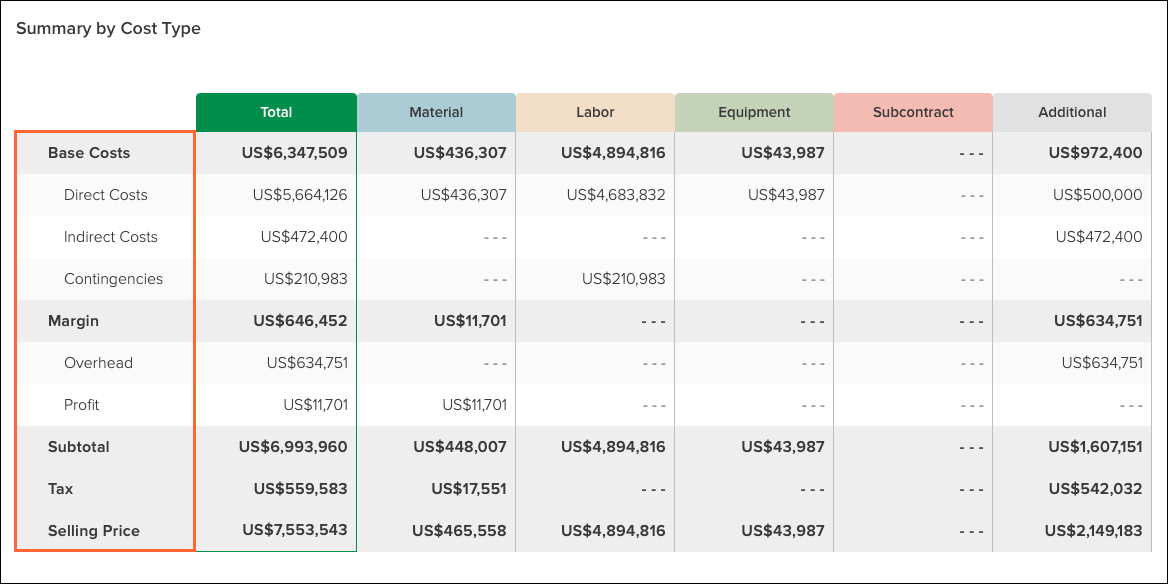1168x584 pixels.
Task: Click the Labor contingencies value US$210,983
Action: coord(623,279)
